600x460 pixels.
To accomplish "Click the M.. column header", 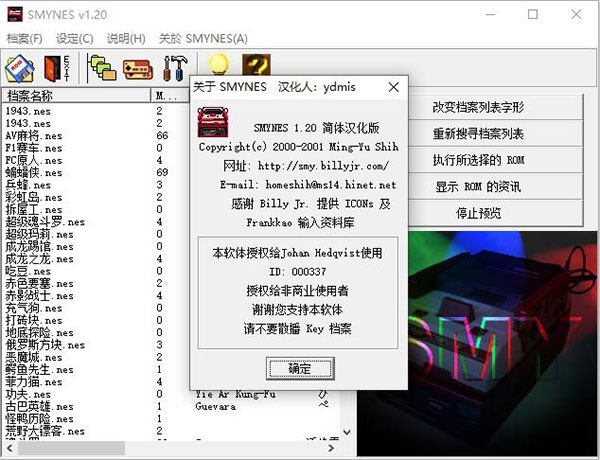I will coord(170,95).
